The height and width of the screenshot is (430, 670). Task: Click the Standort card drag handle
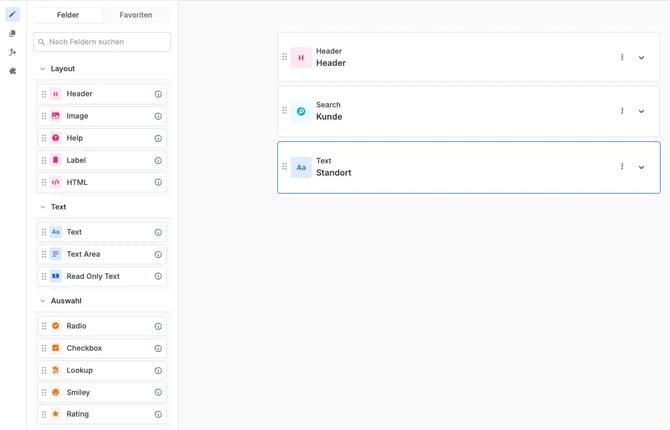[285, 167]
